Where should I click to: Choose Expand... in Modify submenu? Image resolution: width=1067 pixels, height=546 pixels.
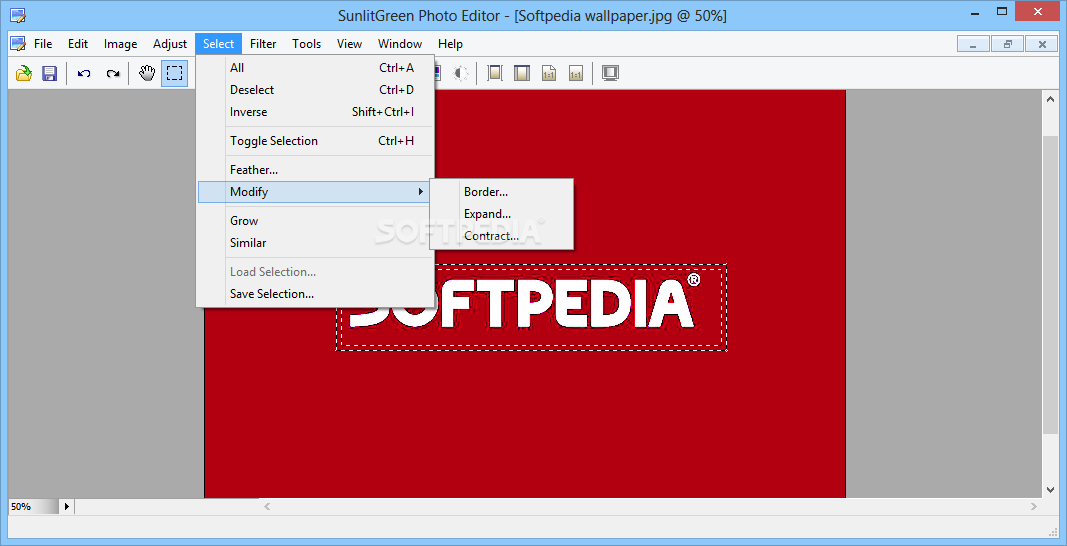click(x=502, y=214)
